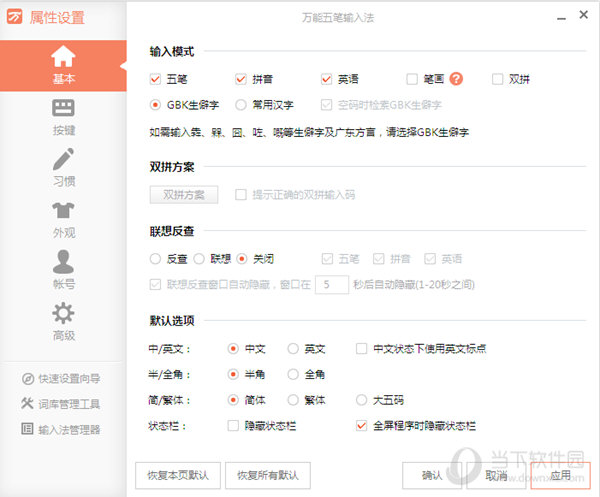Select 简体 character radio button
This screenshot has height=497, width=600.
pyautogui.click(x=233, y=400)
